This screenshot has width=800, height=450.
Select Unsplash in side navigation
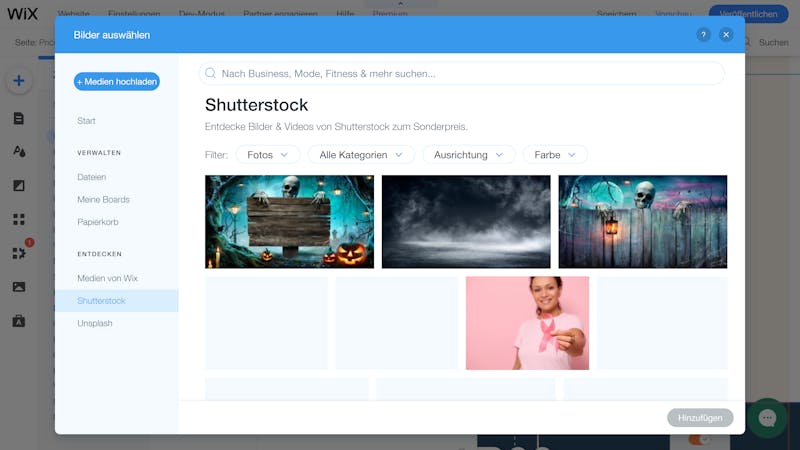(x=95, y=323)
